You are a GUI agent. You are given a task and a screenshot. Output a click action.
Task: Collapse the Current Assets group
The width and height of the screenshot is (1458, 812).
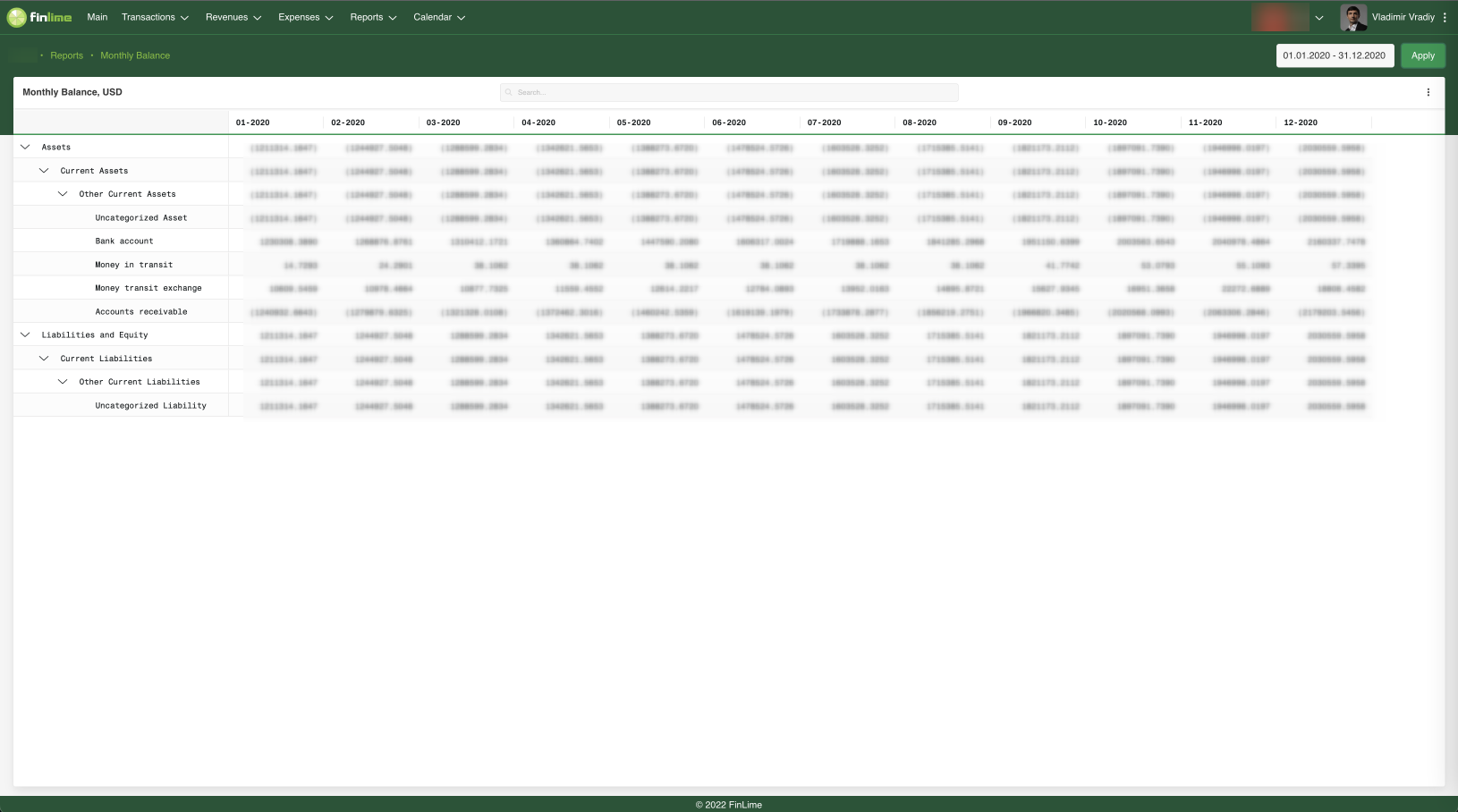[x=44, y=170]
